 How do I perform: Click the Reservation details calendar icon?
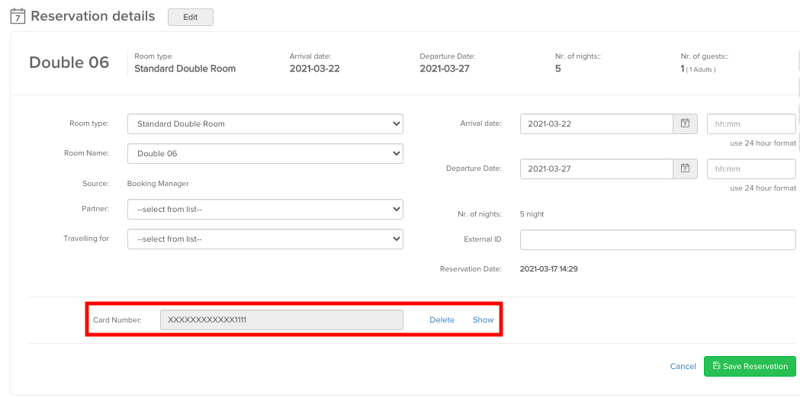coord(17,17)
